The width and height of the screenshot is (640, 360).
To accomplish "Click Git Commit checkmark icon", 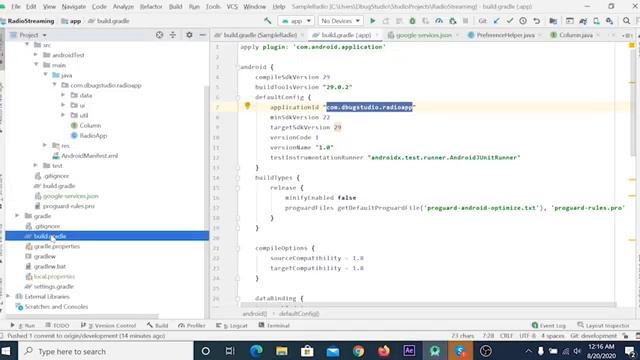I will coord(510,21).
